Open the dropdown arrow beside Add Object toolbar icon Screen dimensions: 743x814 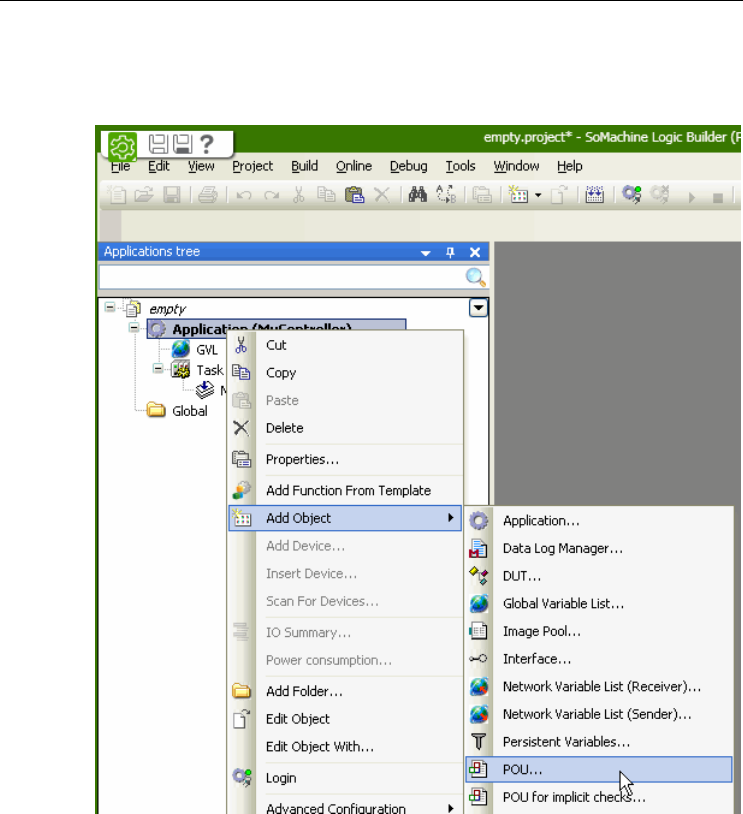click(538, 196)
